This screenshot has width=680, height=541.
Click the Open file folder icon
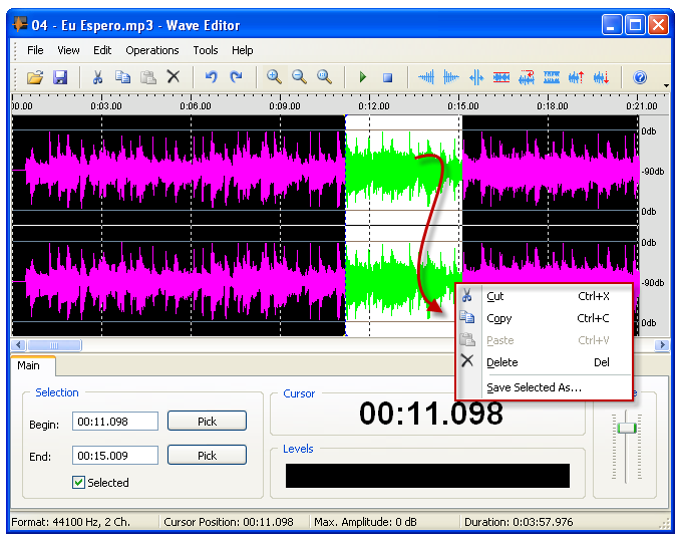point(35,77)
